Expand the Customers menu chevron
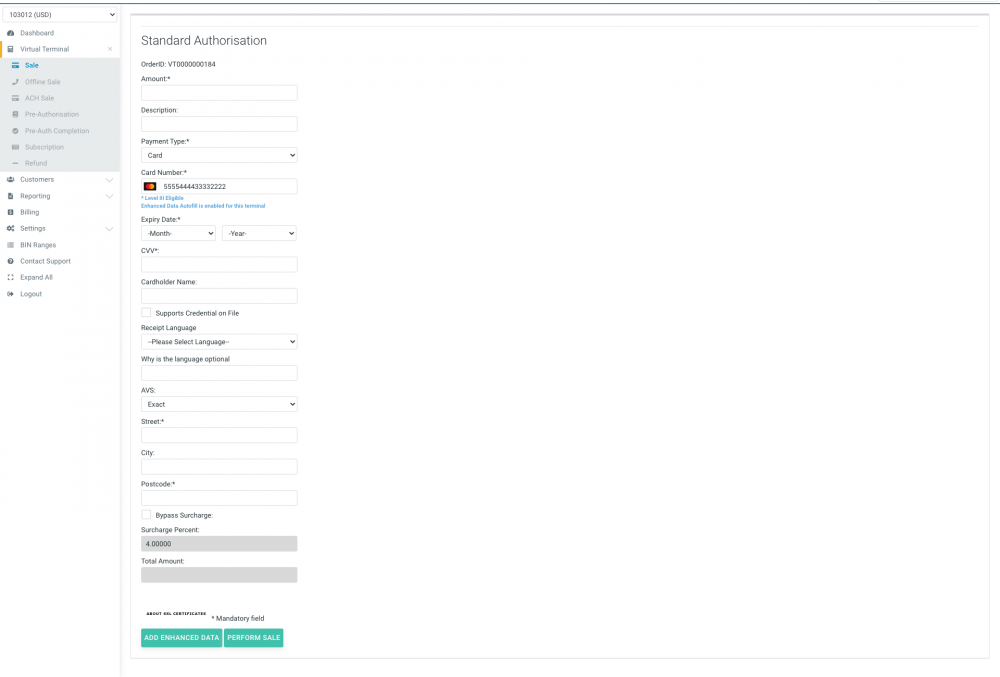Image resolution: width=1000 pixels, height=677 pixels. click(109, 180)
